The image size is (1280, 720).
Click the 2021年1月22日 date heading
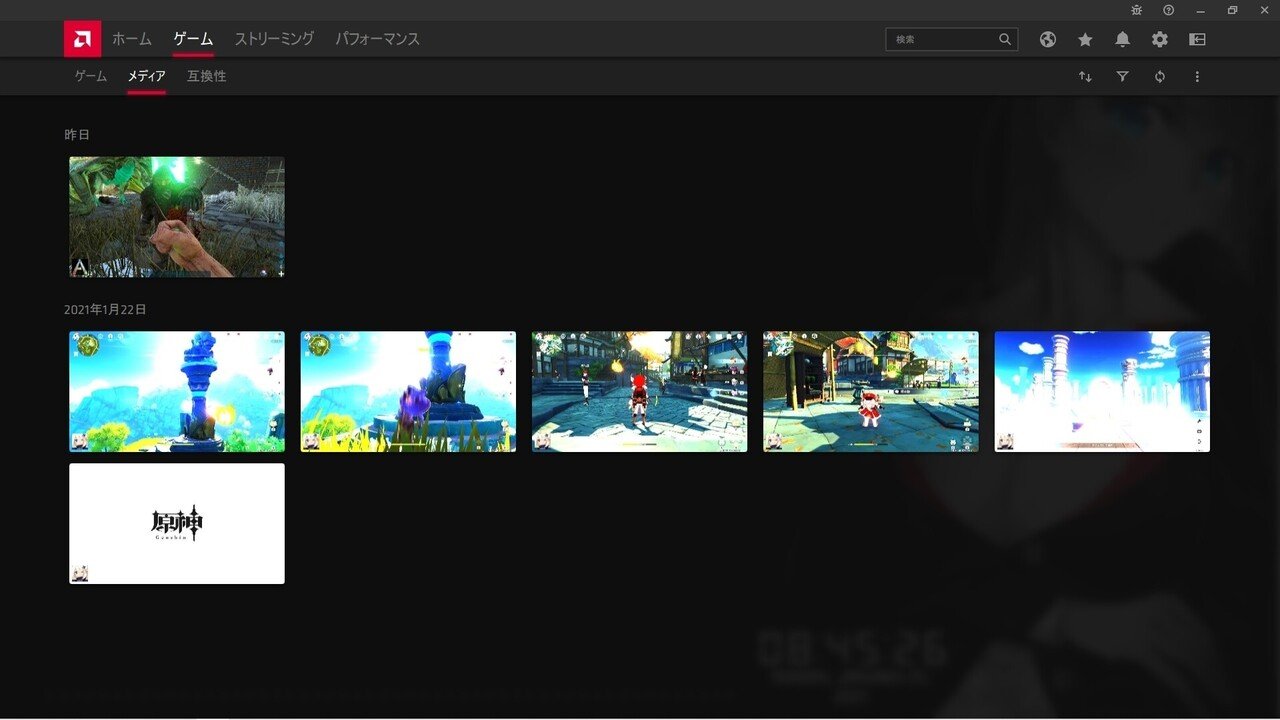pyautogui.click(x=105, y=310)
